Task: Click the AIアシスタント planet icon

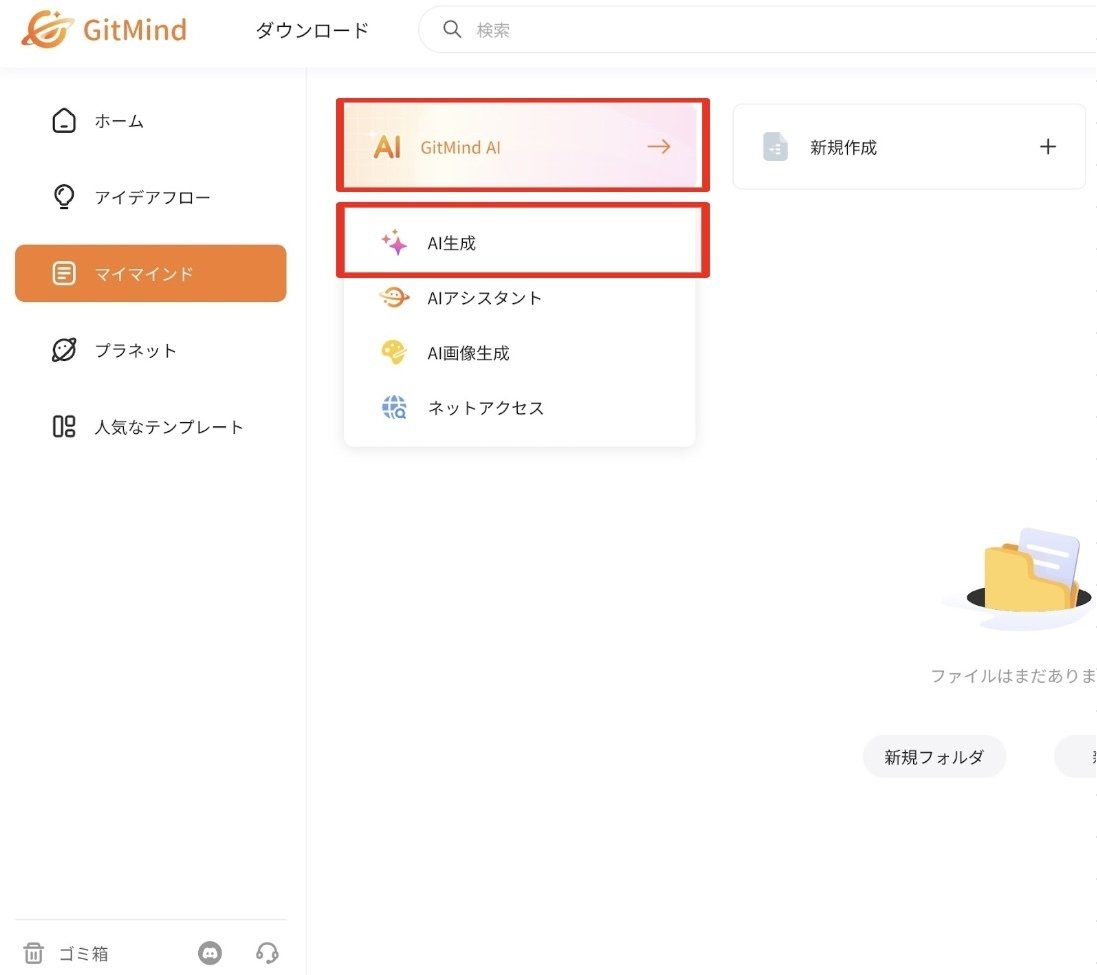Action: coord(394,297)
